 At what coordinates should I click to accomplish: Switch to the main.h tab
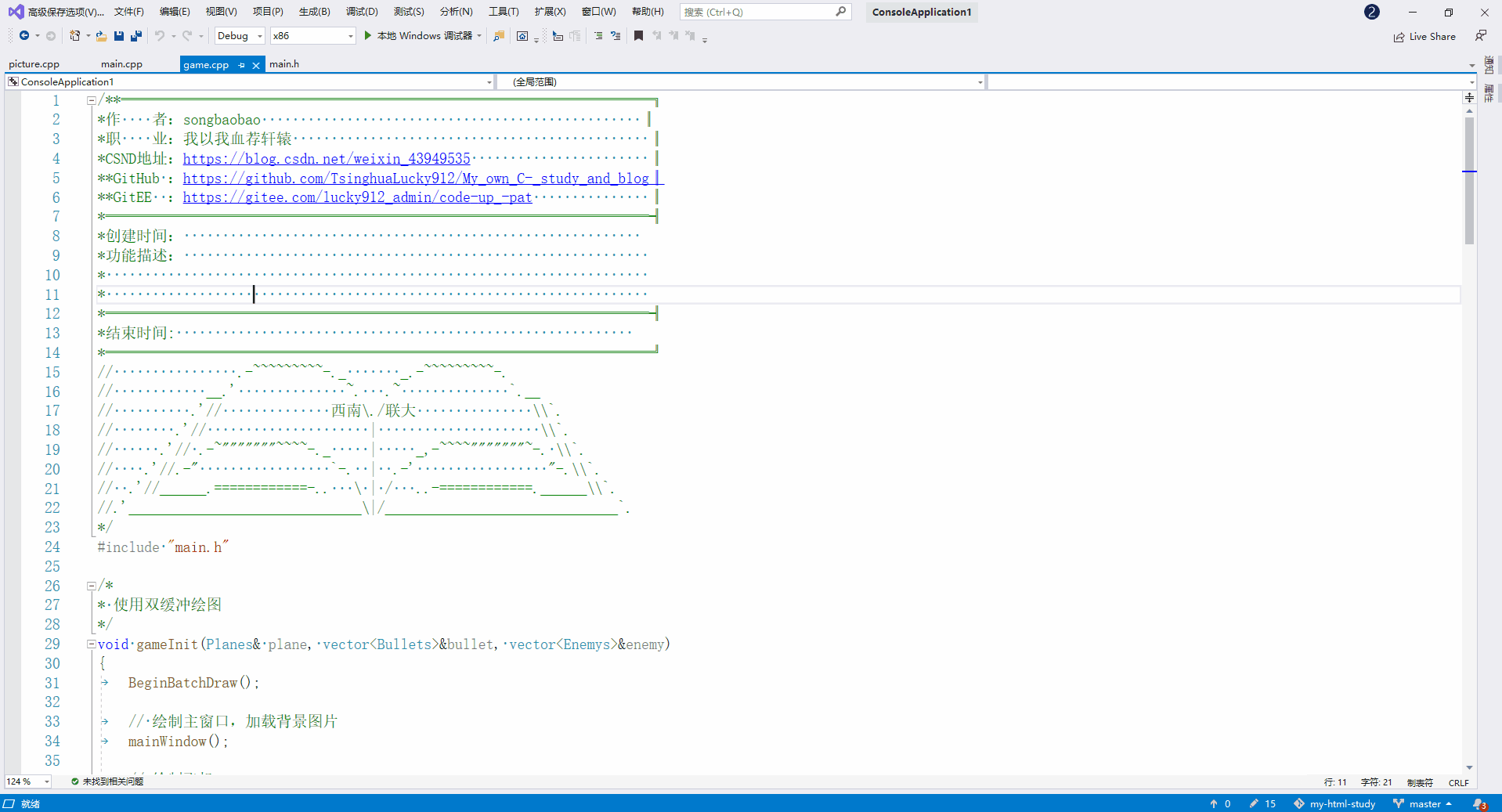284,64
